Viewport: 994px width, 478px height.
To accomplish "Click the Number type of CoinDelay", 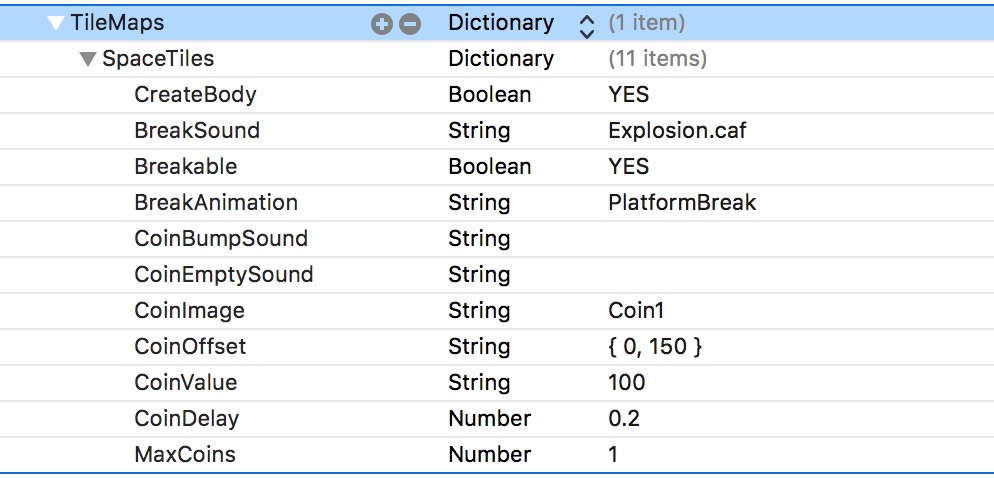I will point(489,419).
